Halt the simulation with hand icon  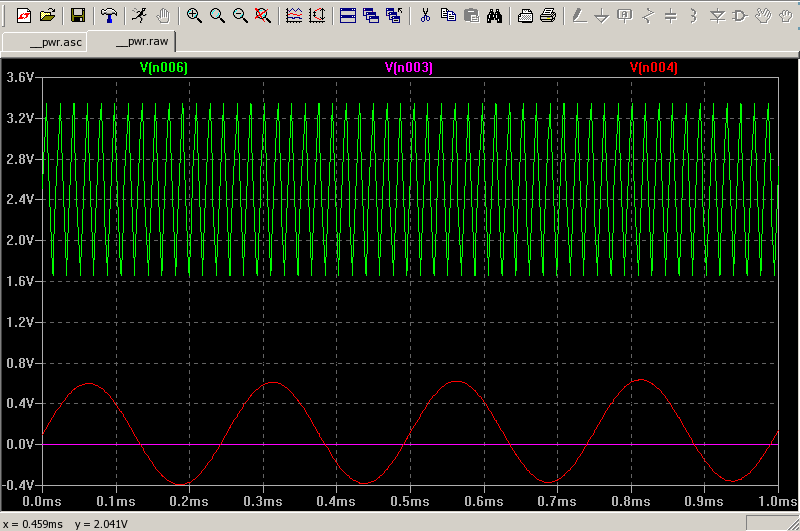[x=163, y=15]
